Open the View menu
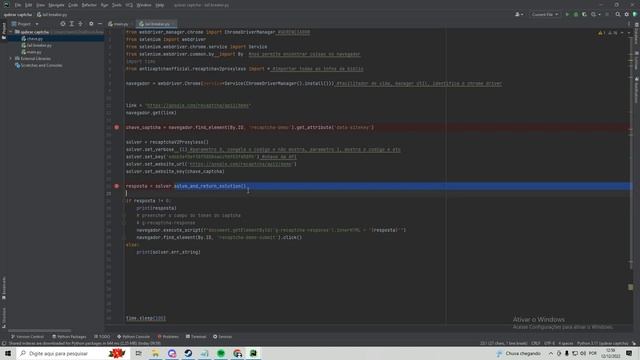The width and height of the screenshot is (640, 360). point(40,5)
